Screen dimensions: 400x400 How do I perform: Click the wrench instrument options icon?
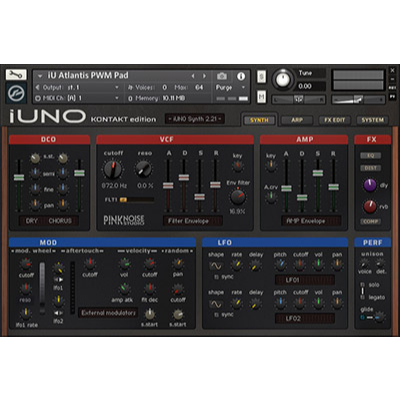point(16,74)
